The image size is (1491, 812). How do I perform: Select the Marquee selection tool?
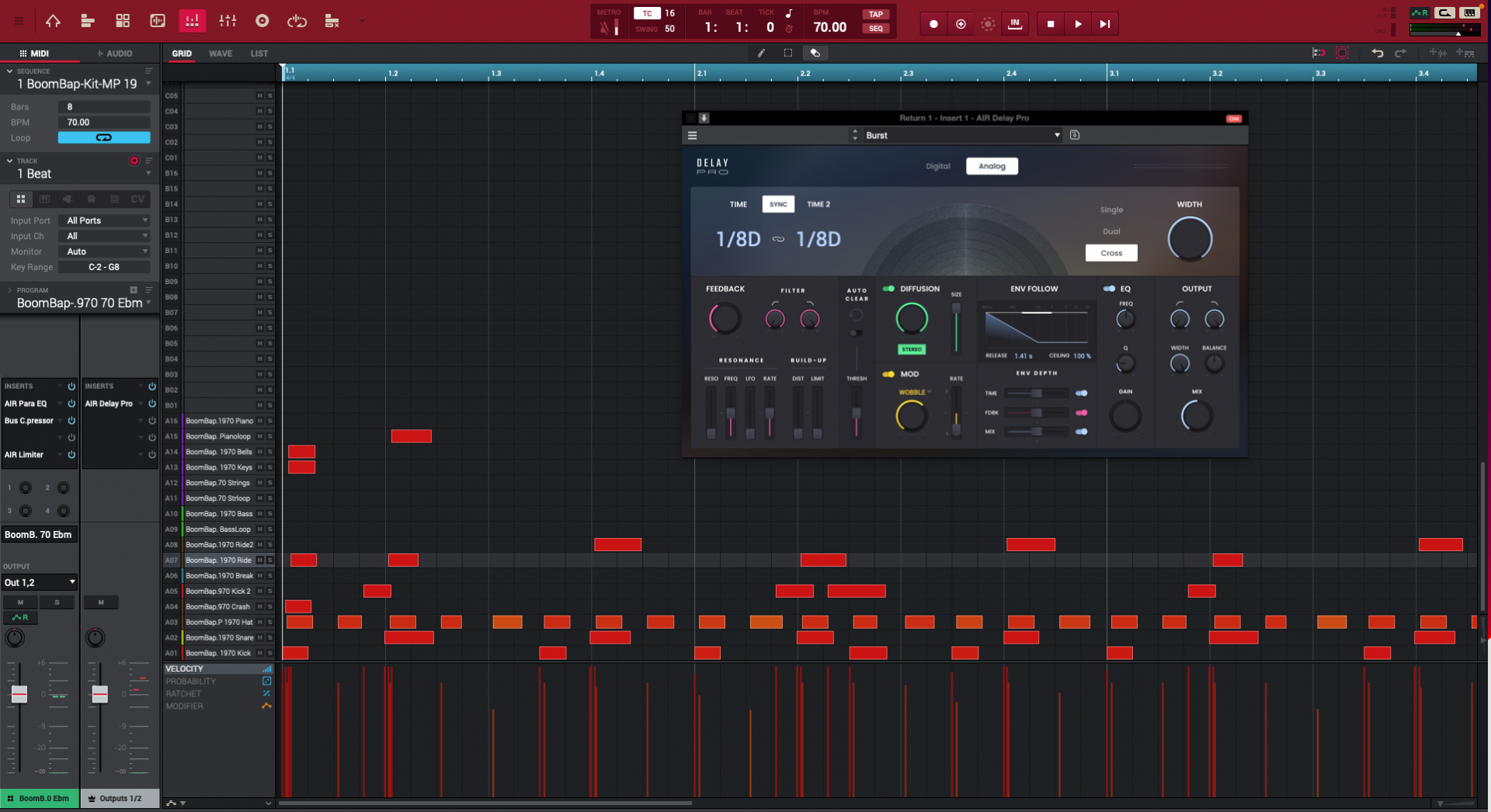click(x=787, y=53)
